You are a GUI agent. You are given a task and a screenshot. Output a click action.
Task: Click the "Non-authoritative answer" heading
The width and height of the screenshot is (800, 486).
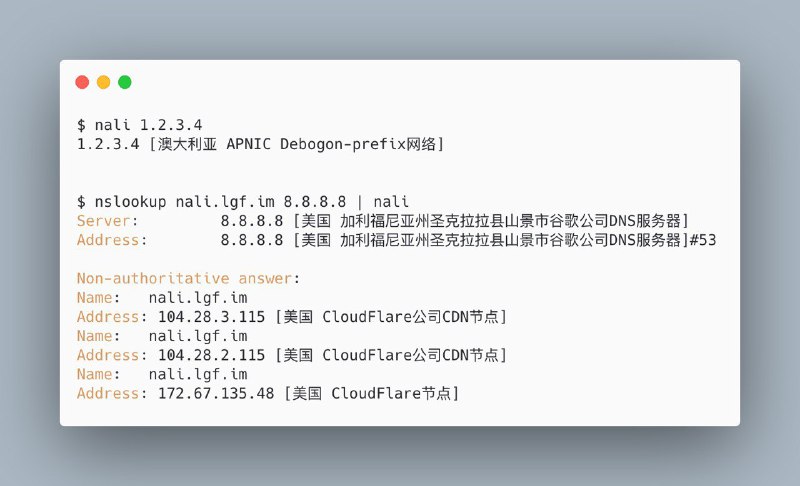pyautogui.click(x=188, y=278)
